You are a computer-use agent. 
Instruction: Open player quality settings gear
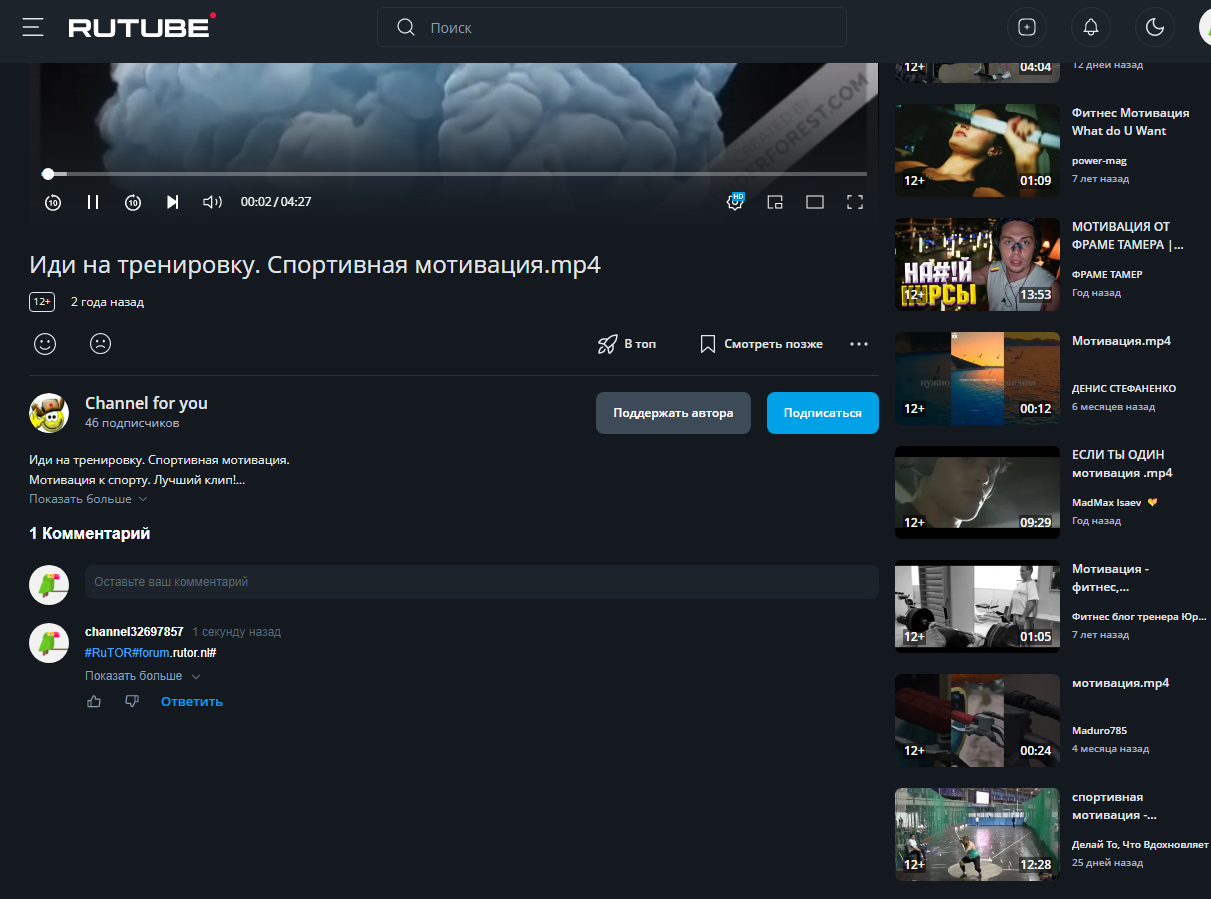pos(735,202)
